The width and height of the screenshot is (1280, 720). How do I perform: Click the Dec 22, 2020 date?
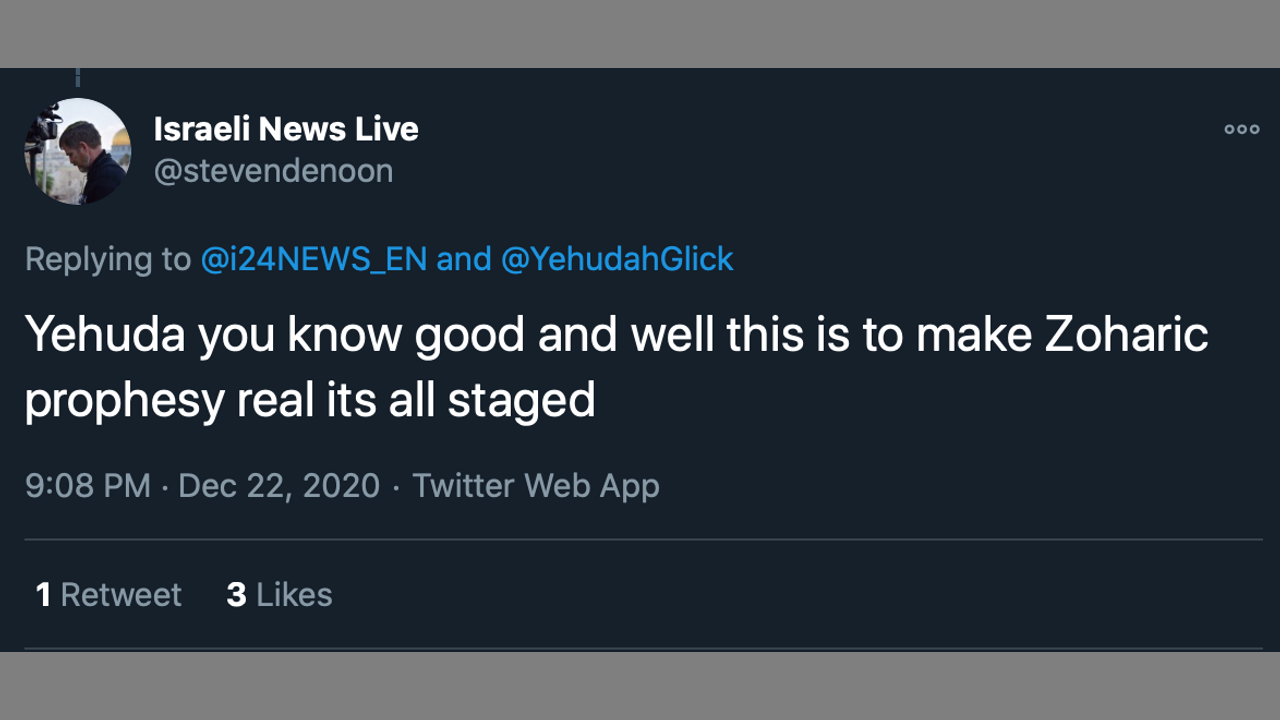coord(279,486)
